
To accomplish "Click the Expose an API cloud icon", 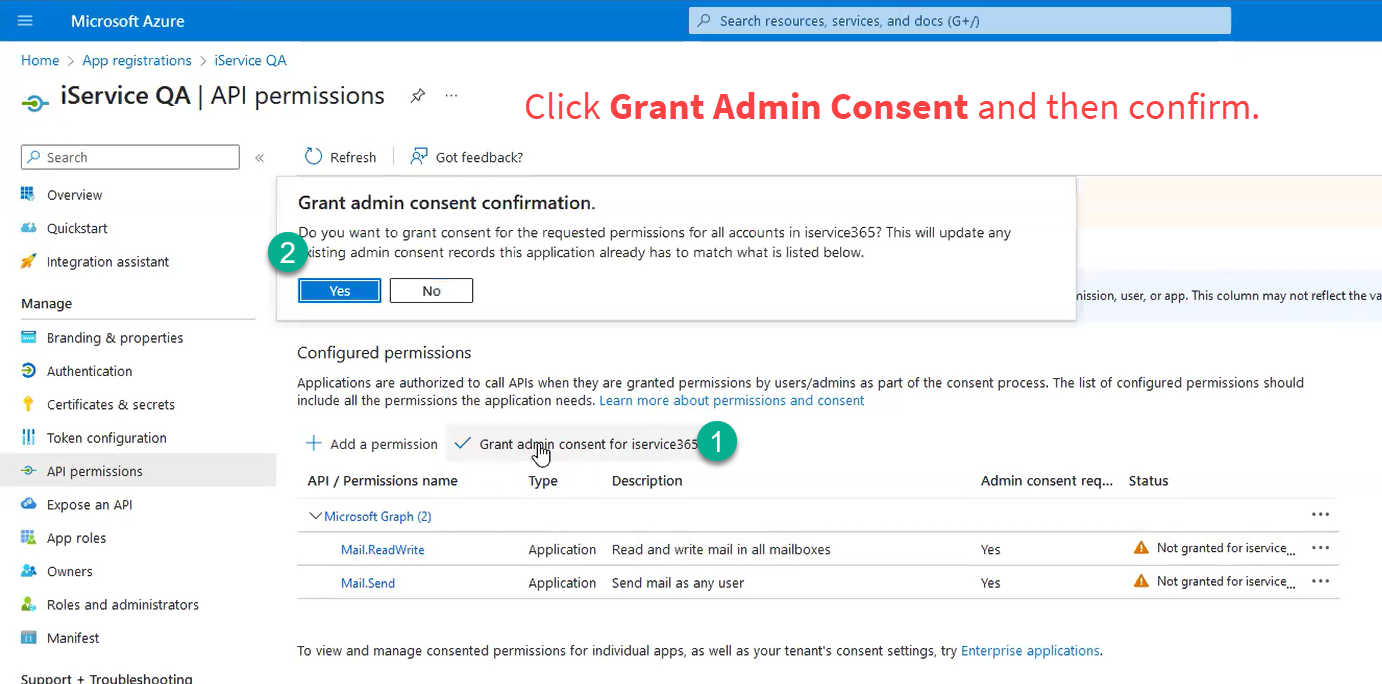I will [28, 504].
